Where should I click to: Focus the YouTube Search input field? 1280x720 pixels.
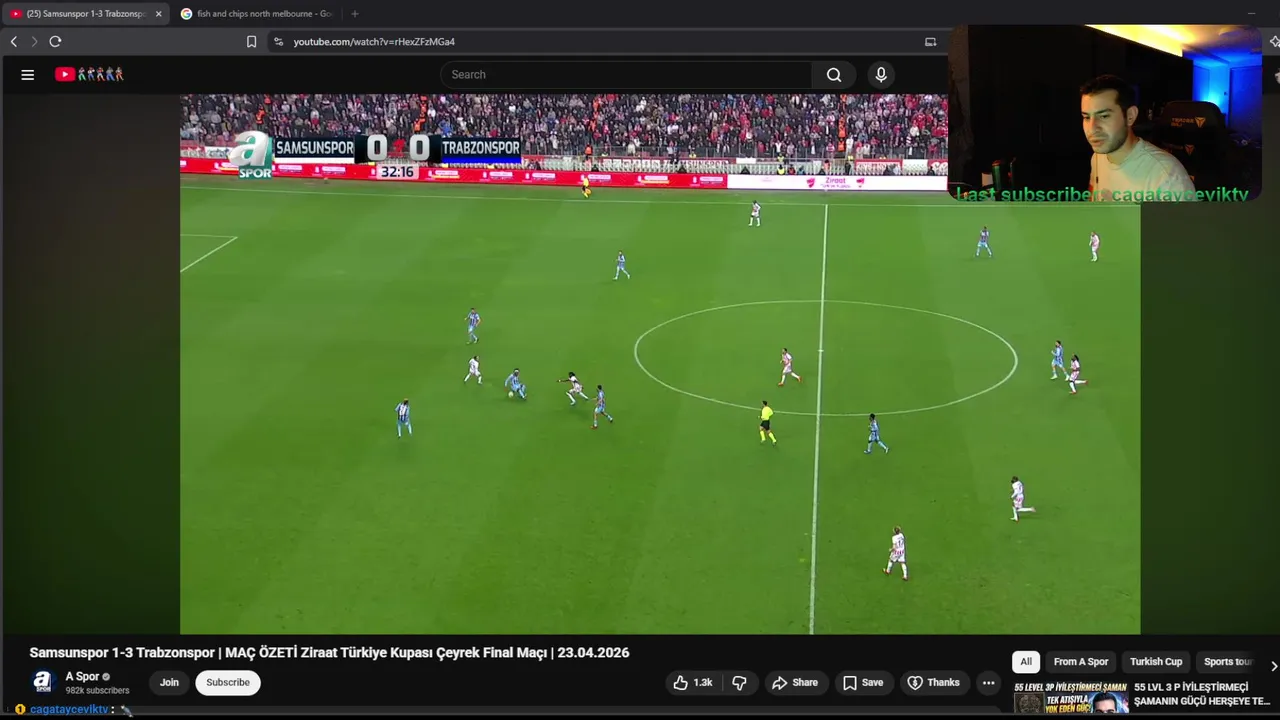click(x=626, y=74)
